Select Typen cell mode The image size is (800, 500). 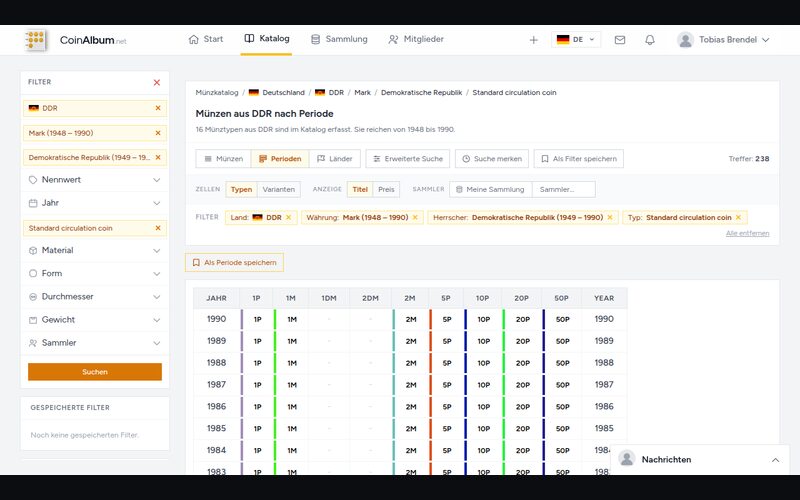pyautogui.click(x=241, y=189)
